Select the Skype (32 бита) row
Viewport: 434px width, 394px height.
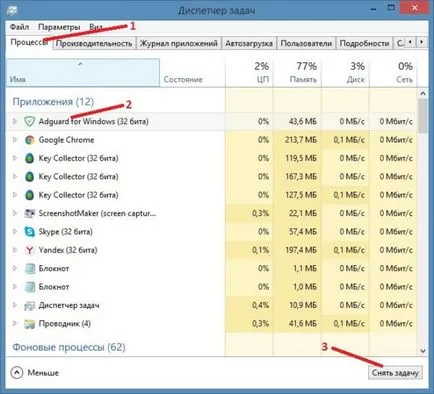(x=211, y=232)
